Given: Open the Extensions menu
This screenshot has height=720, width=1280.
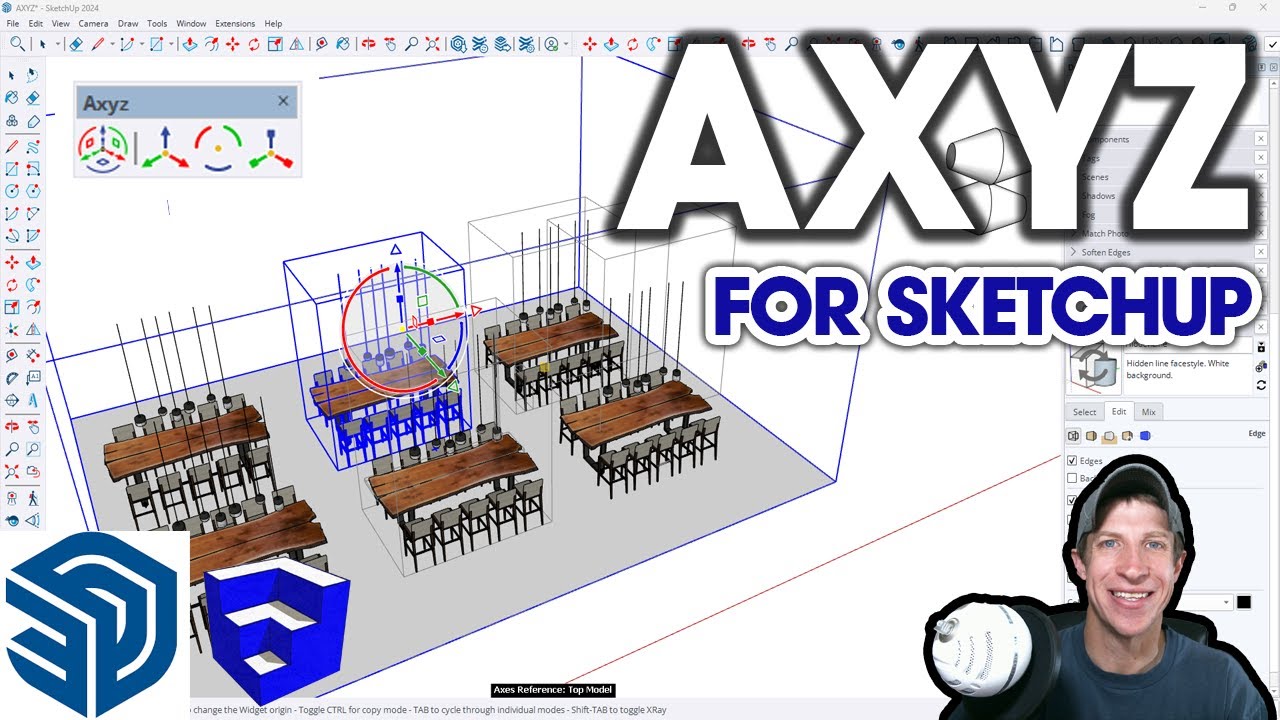Looking at the screenshot, I should coord(235,23).
